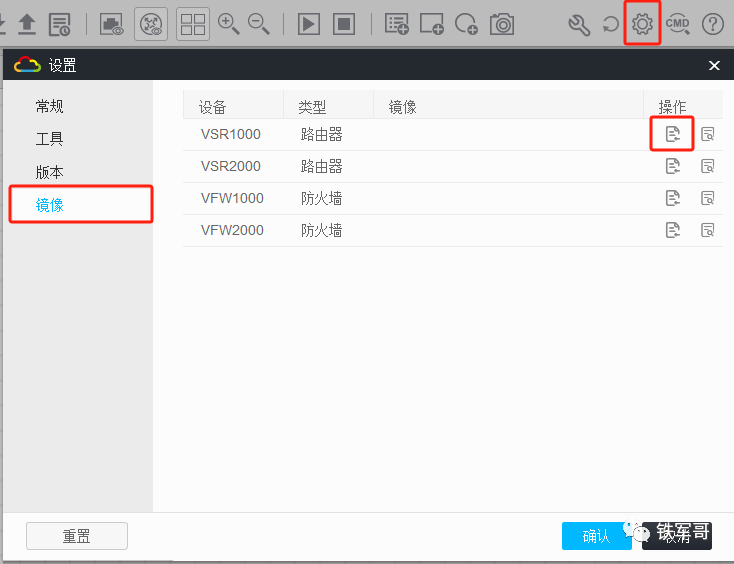View image details for VSR2000 row
The image size is (734, 564).
tap(707, 166)
